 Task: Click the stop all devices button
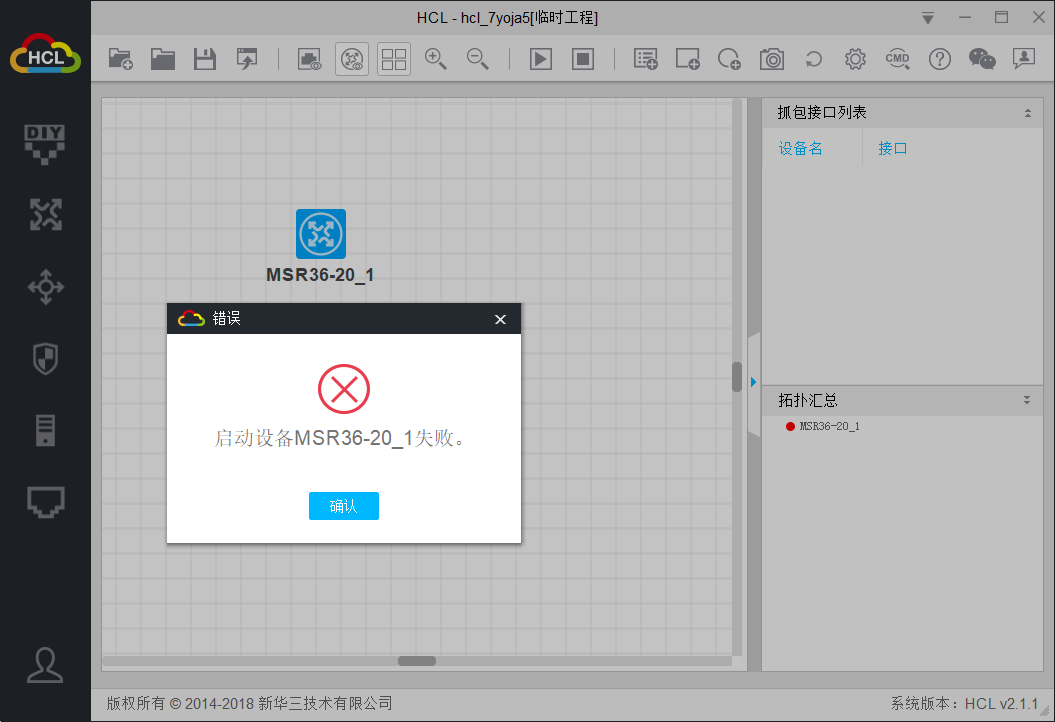[583, 59]
